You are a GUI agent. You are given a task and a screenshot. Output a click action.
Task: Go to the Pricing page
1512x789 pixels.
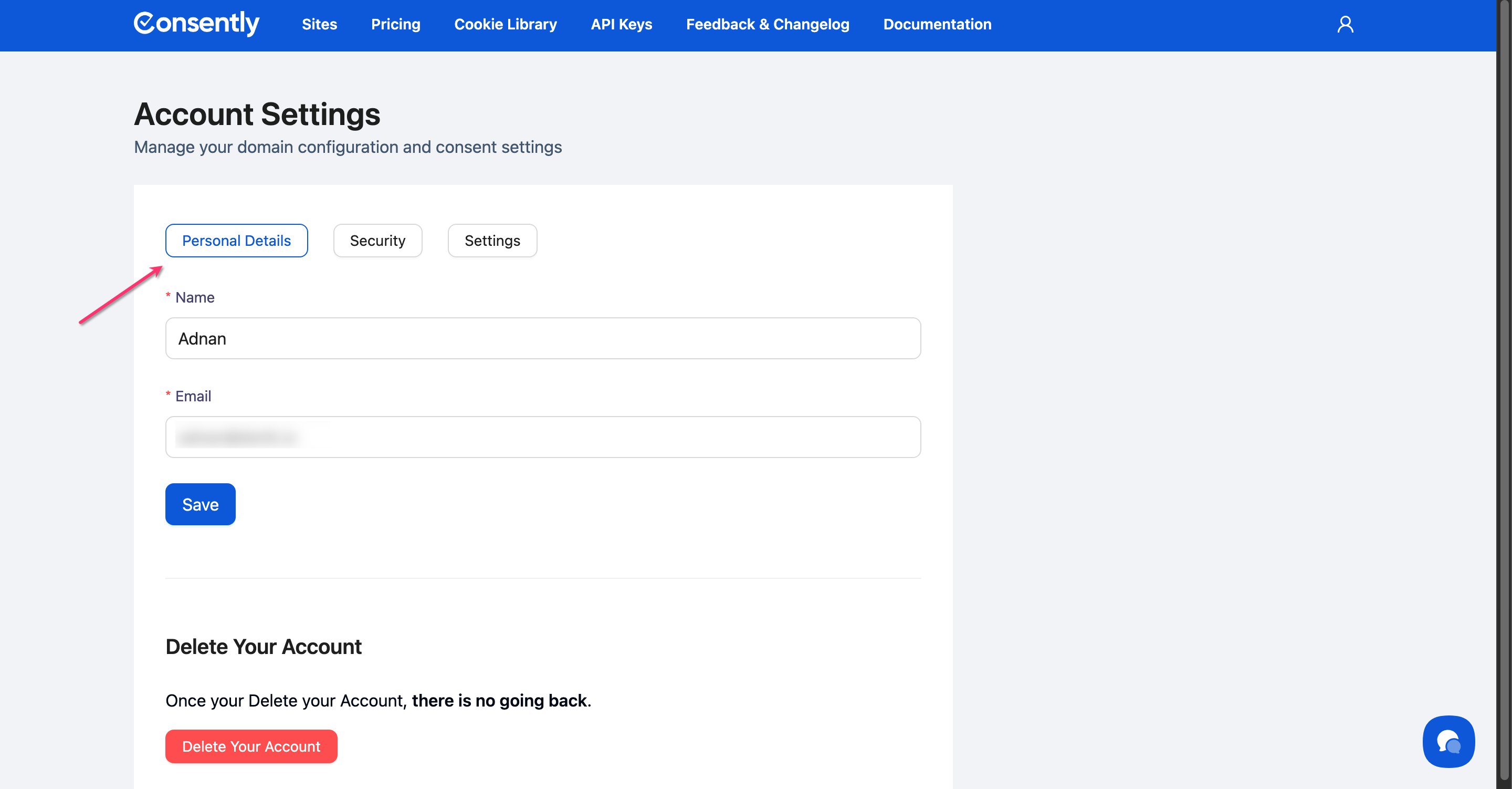[x=395, y=25]
